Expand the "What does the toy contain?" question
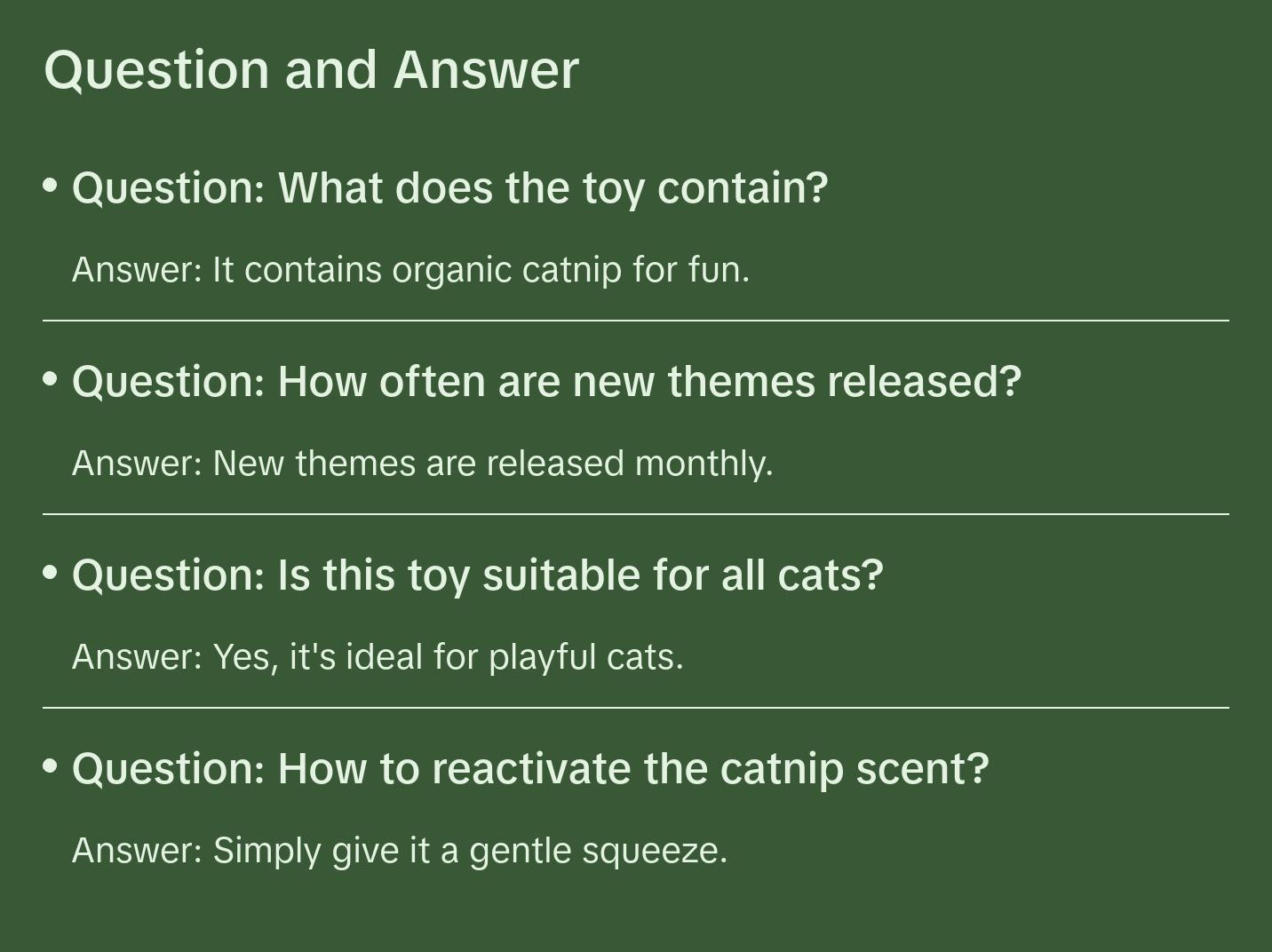 (x=449, y=188)
